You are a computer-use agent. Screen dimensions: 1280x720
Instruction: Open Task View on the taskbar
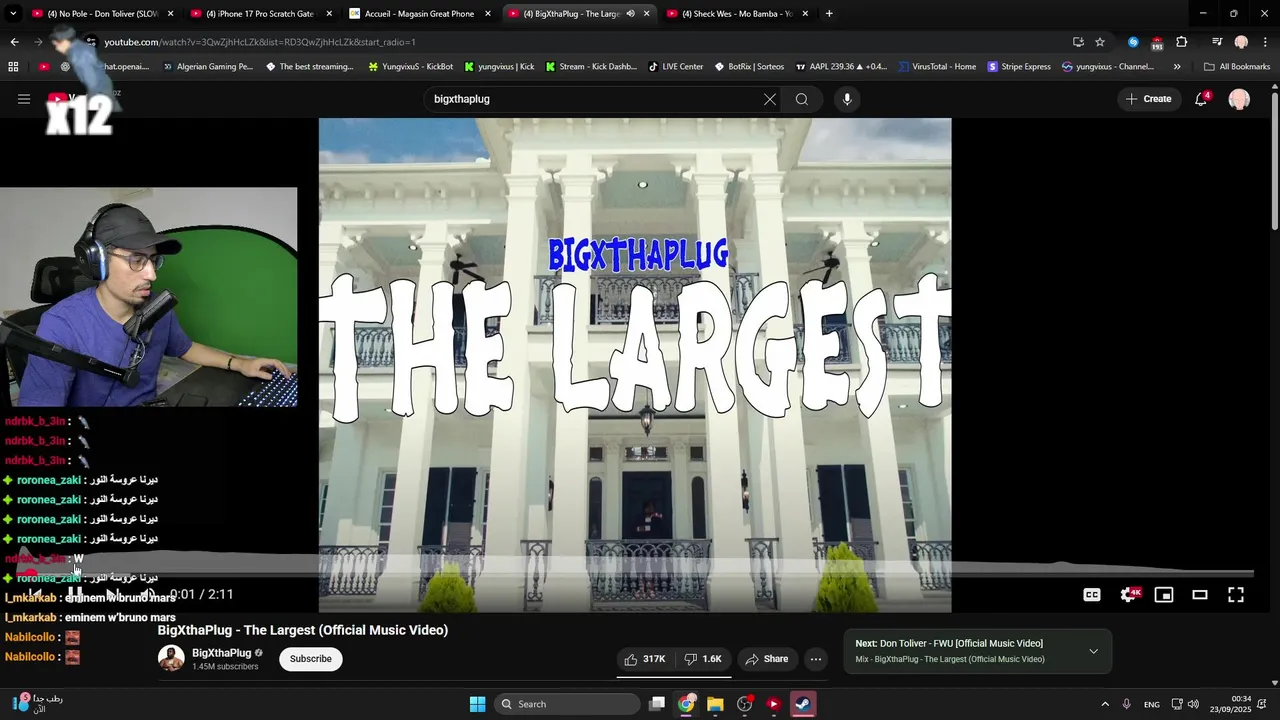click(x=657, y=704)
